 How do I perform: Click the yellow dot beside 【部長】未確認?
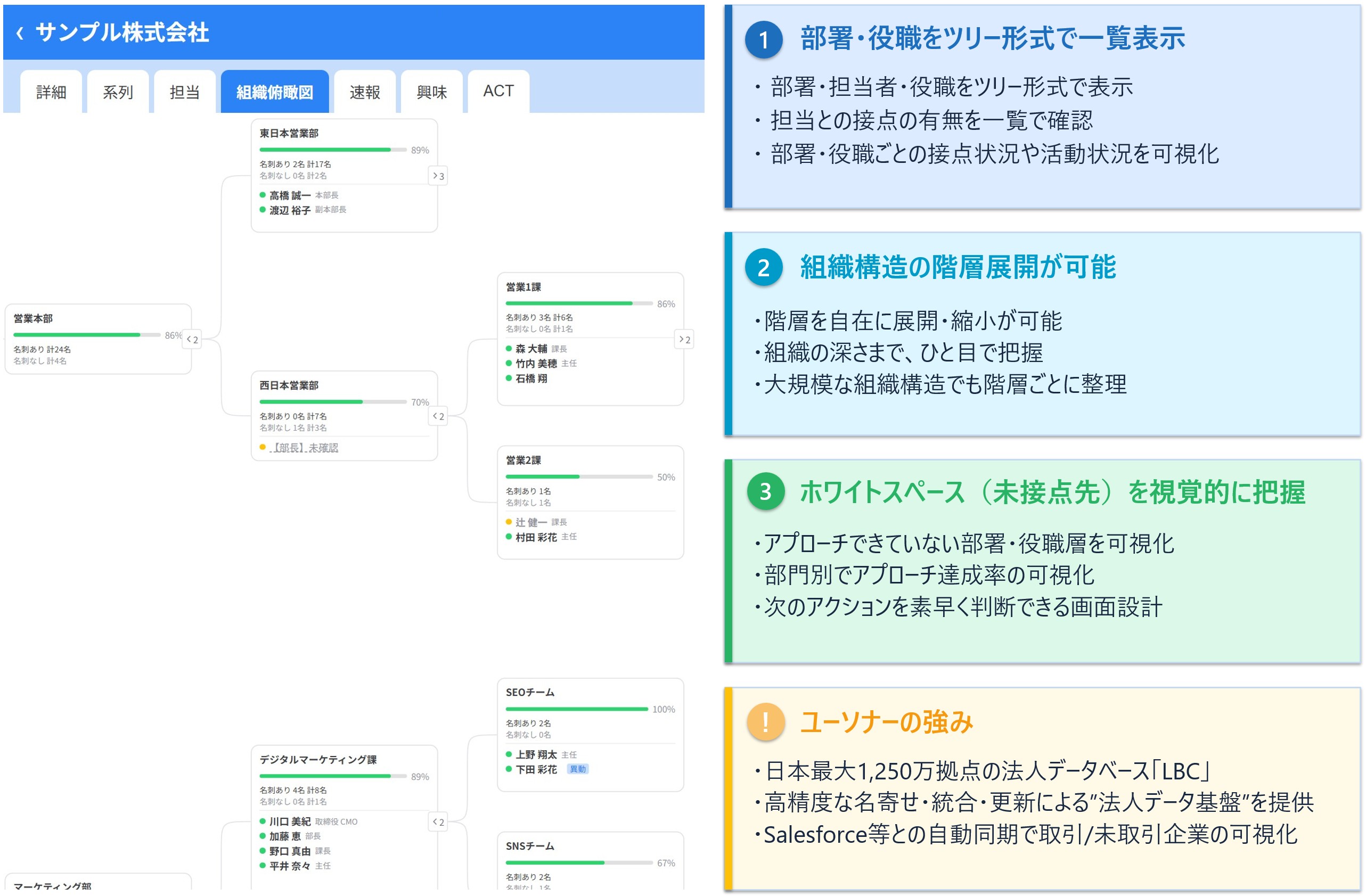point(263,447)
